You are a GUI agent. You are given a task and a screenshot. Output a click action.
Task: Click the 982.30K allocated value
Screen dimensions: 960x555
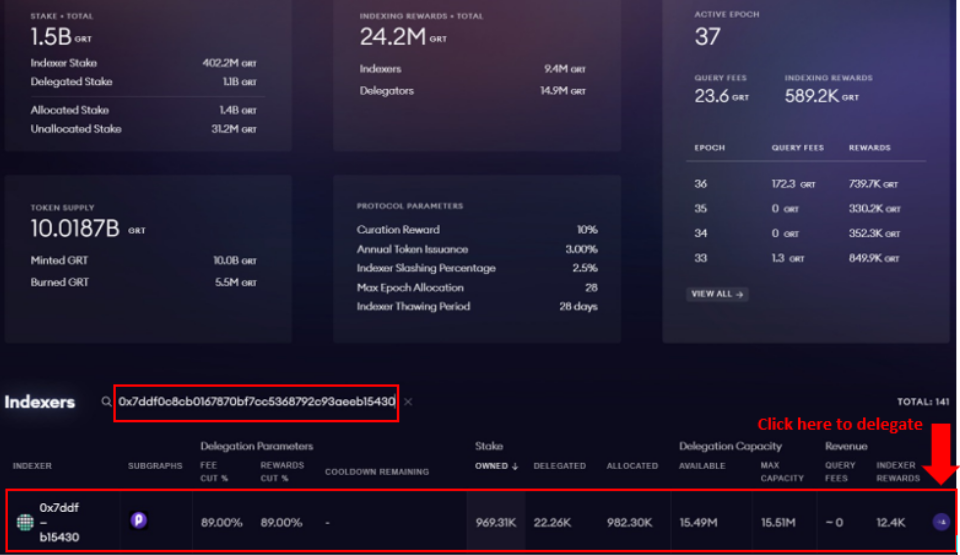(629, 523)
